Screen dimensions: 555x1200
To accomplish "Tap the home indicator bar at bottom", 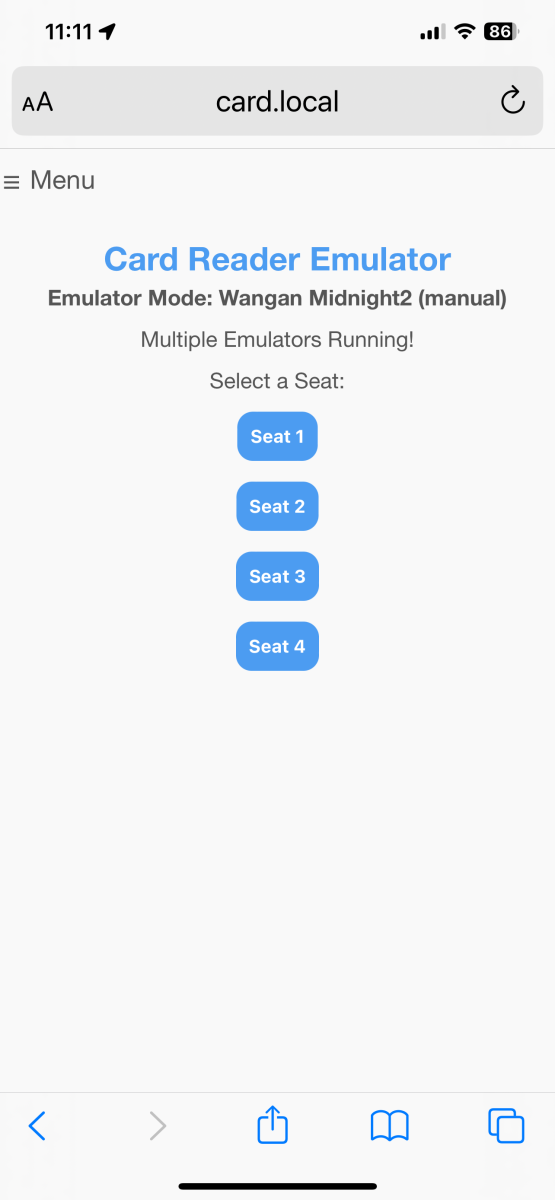I will (x=277, y=1186).
